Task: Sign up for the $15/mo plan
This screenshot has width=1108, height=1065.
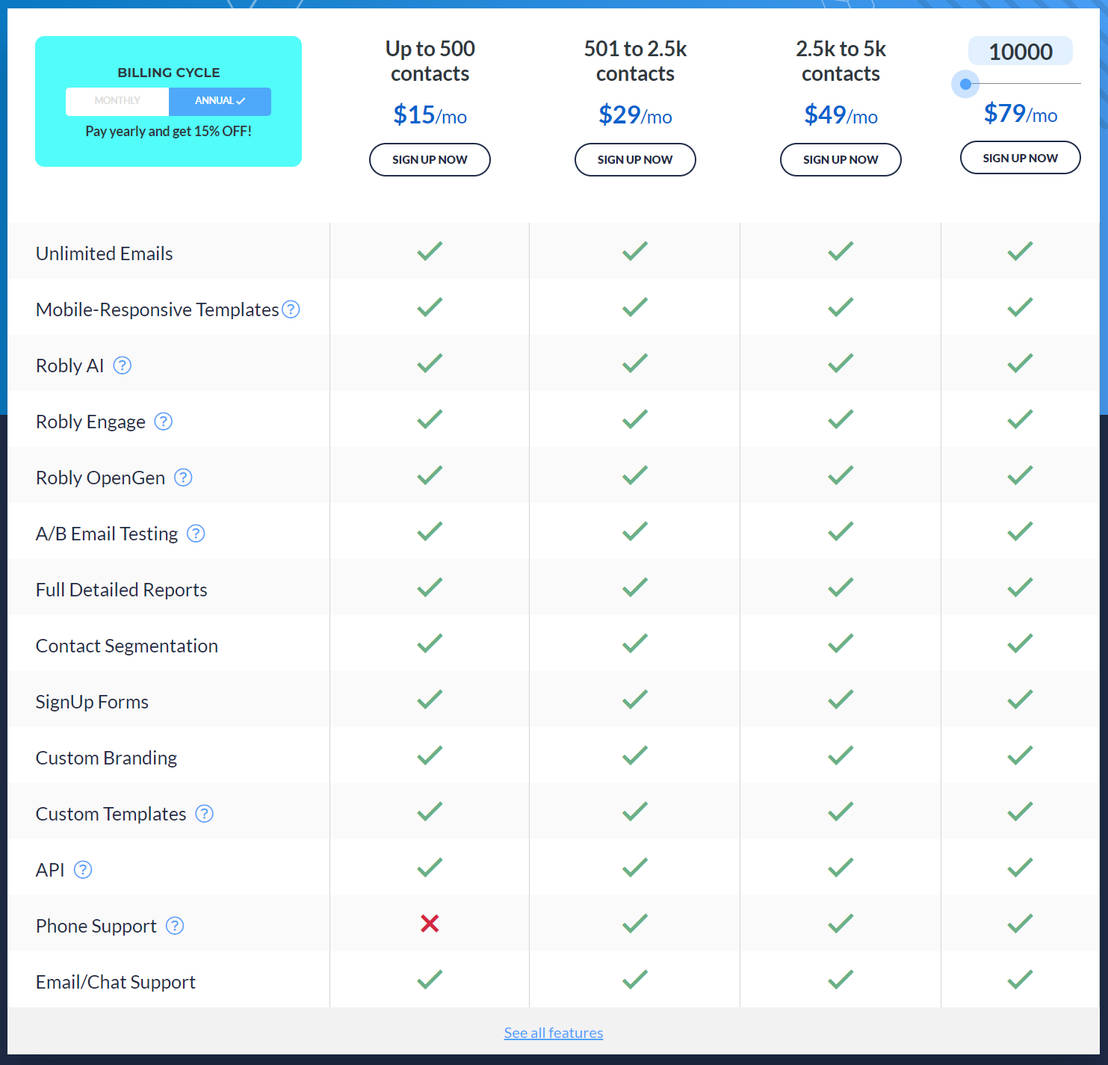Action: tap(430, 160)
